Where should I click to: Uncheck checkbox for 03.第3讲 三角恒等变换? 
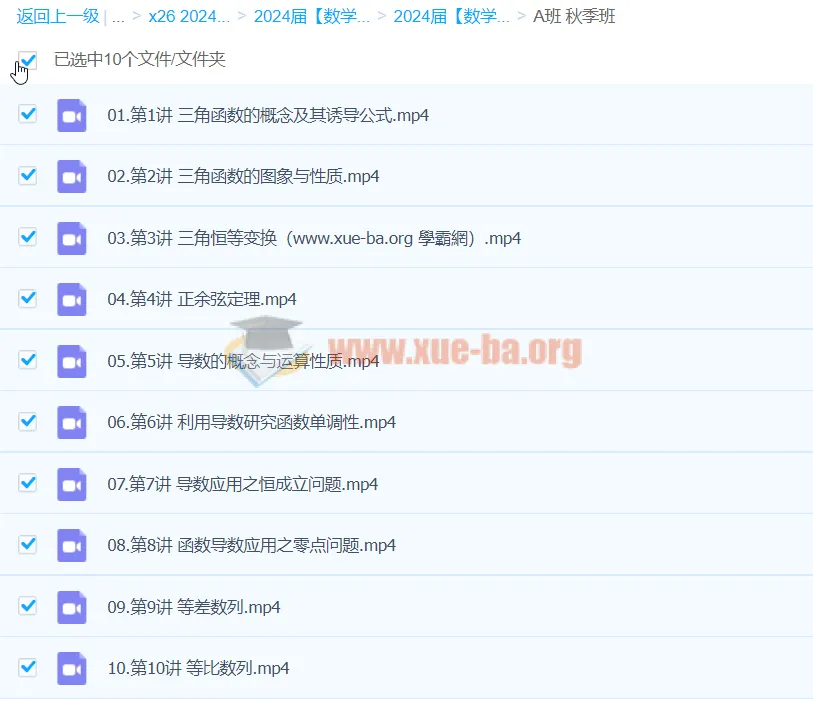[x=27, y=236]
